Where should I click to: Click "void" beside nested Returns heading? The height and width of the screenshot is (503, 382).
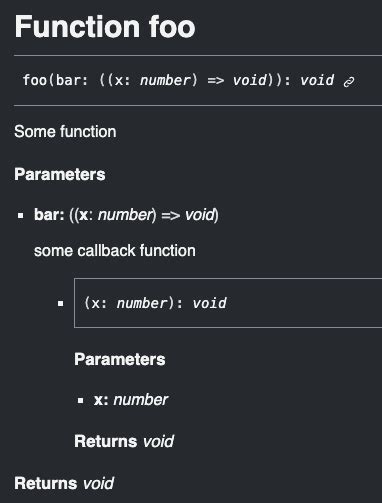pos(158,441)
